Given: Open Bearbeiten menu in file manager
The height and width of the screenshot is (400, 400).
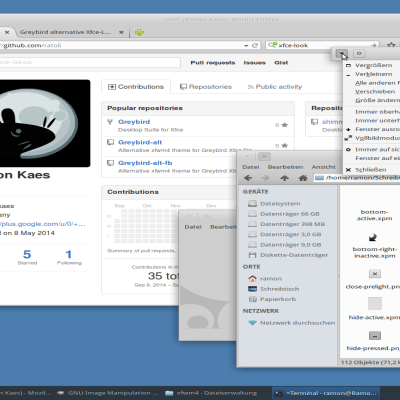Looking at the screenshot, I should (285, 167).
